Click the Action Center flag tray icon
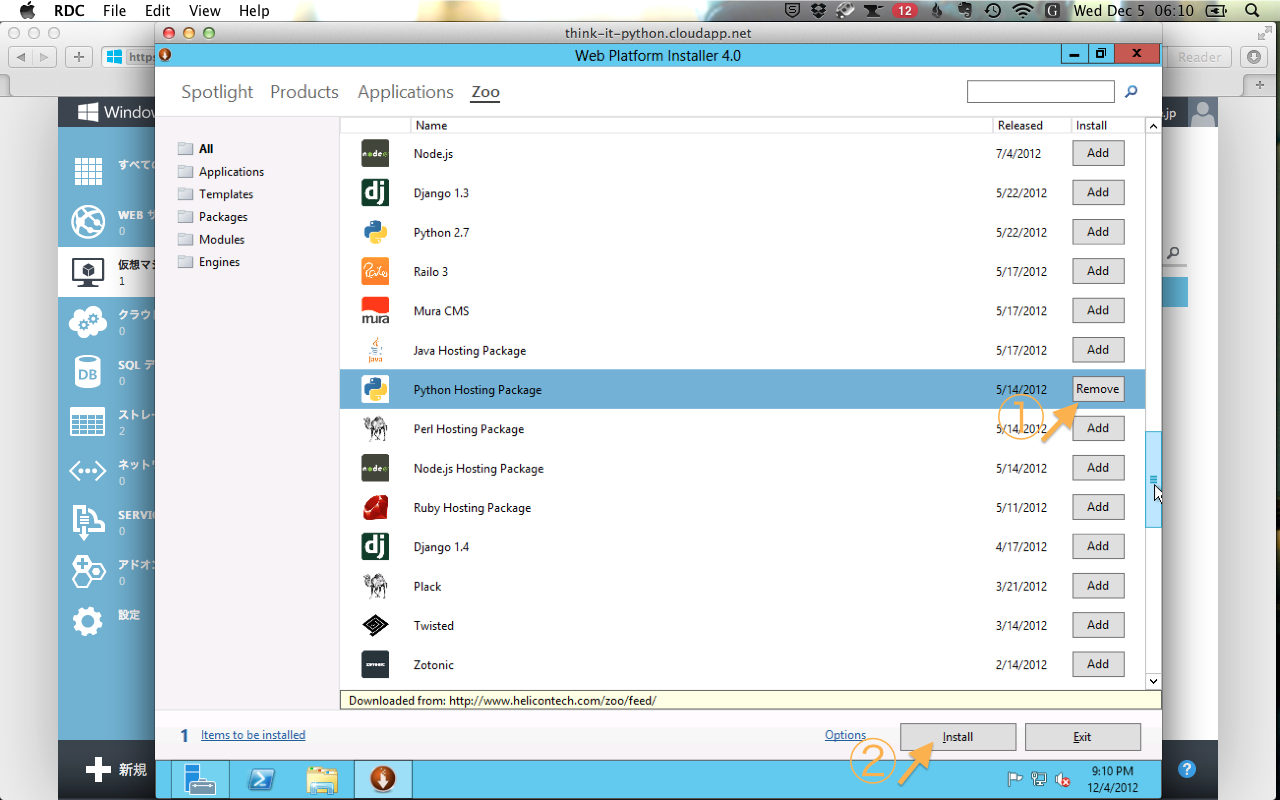 coord(1014,779)
